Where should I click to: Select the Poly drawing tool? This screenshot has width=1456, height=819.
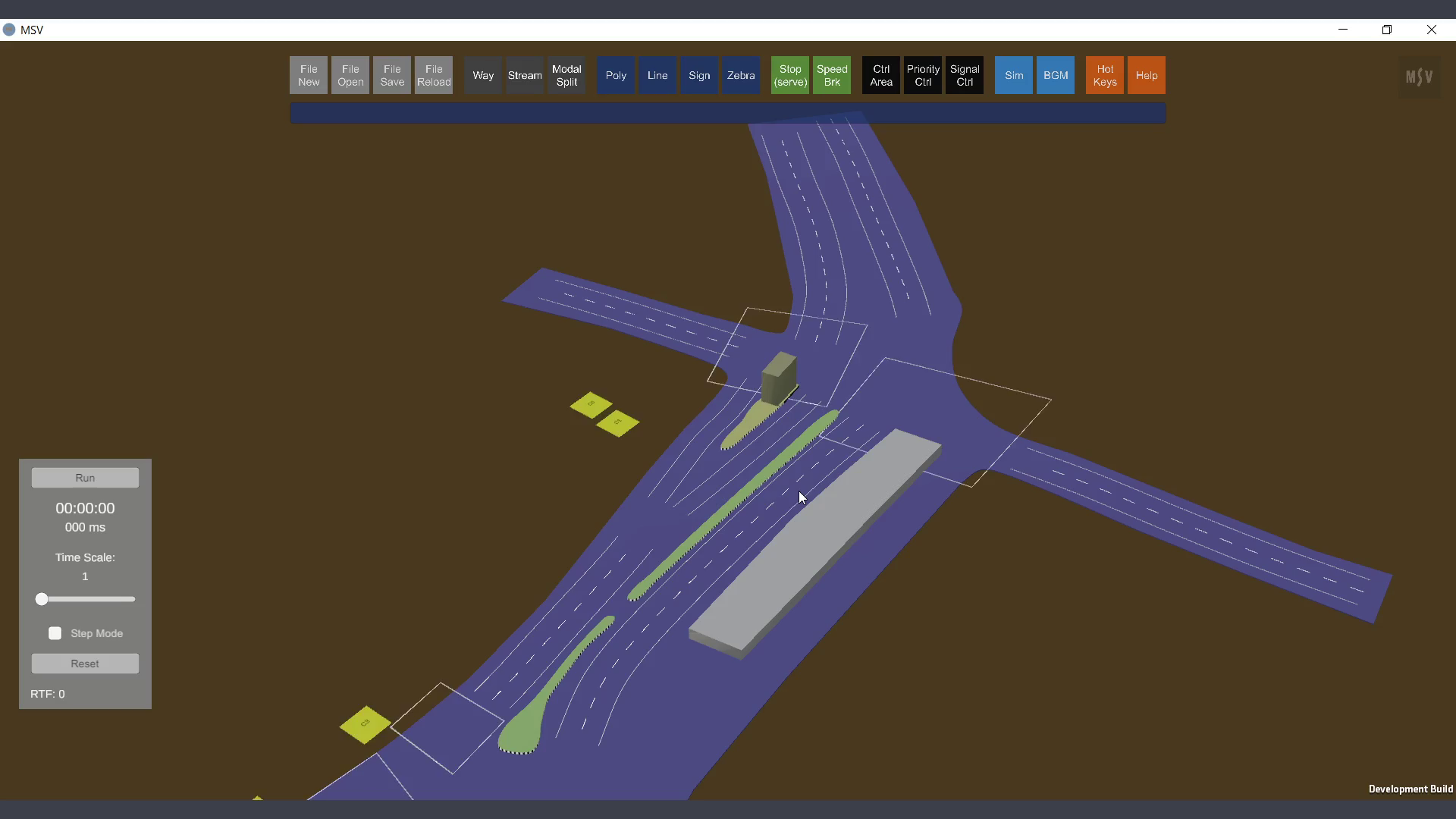(616, 75)
